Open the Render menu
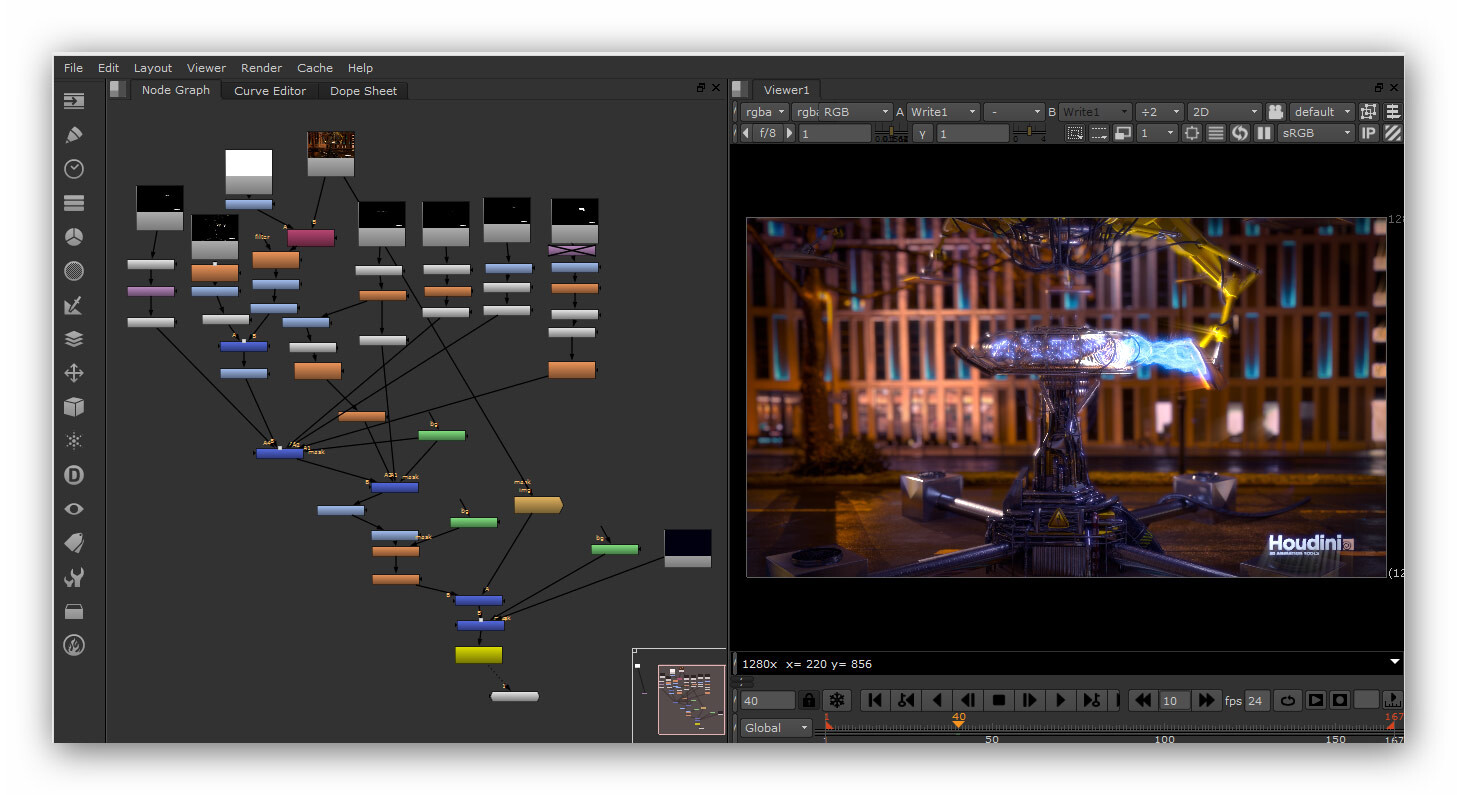Viewport: 1457px width, 795px height. click(x=261, y=68)
